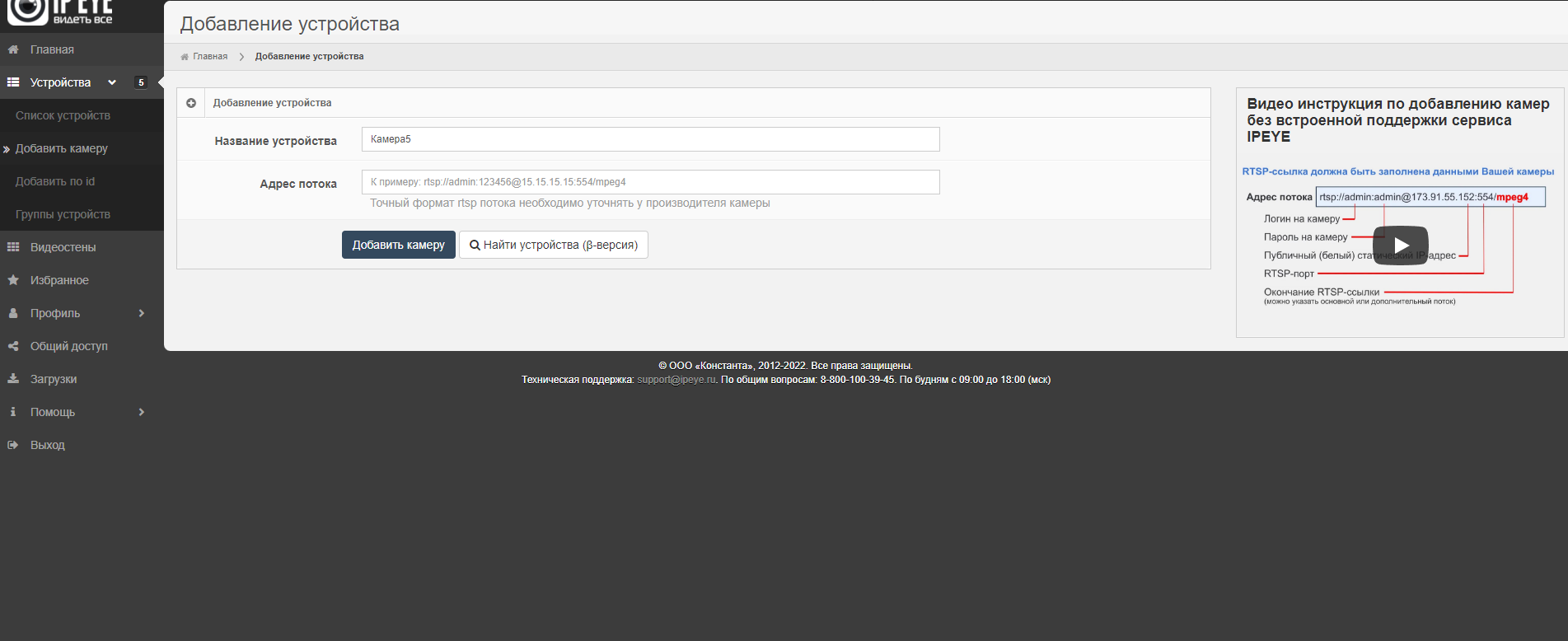This screenshot has width=1568, height=641.
Task: Click the breadcrumb home icon
Action: 185,57
